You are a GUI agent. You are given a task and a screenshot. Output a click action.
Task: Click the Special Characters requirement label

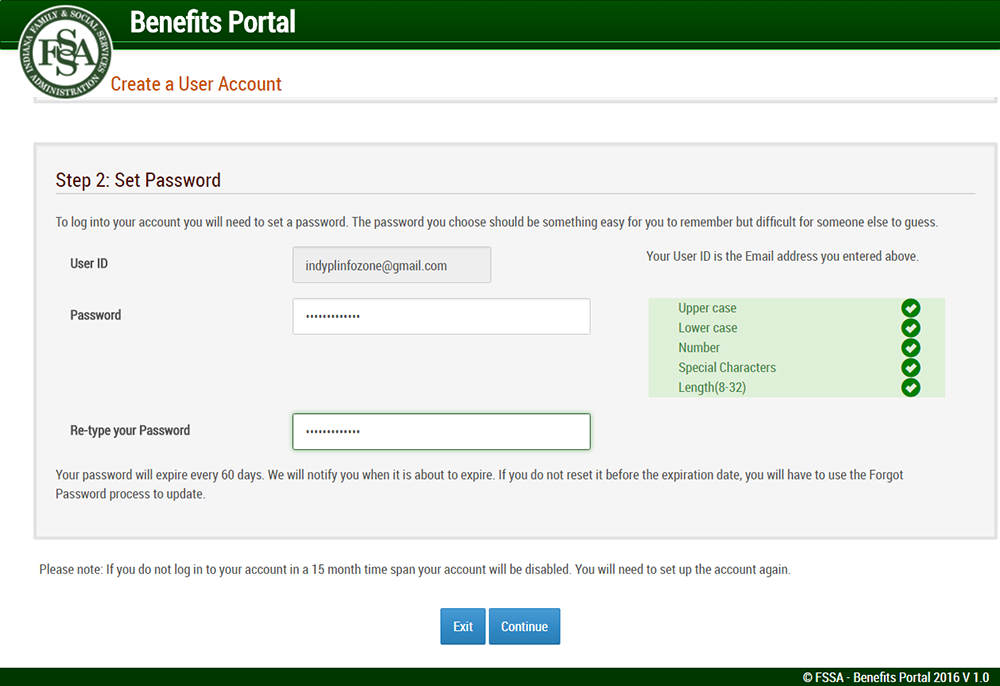(x=727, y=367)
